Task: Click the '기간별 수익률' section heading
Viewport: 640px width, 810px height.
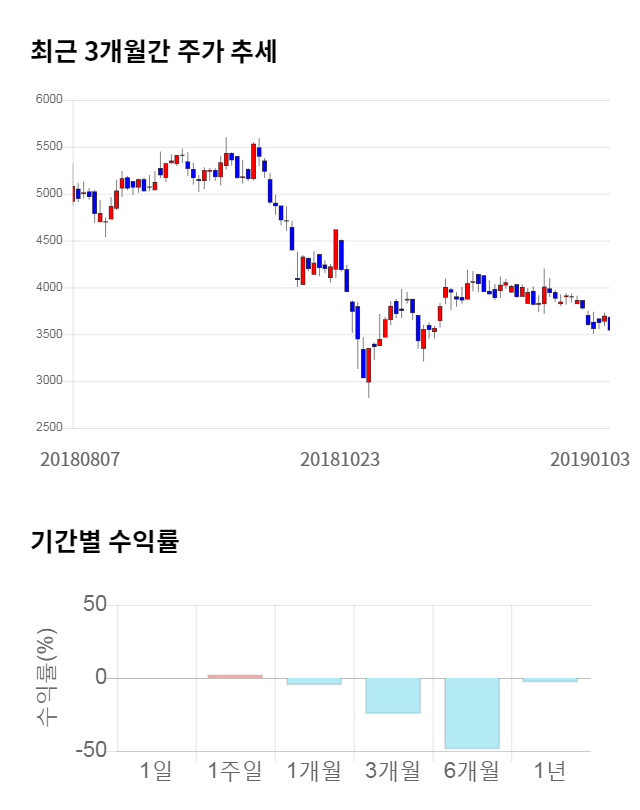Action: 104,542
